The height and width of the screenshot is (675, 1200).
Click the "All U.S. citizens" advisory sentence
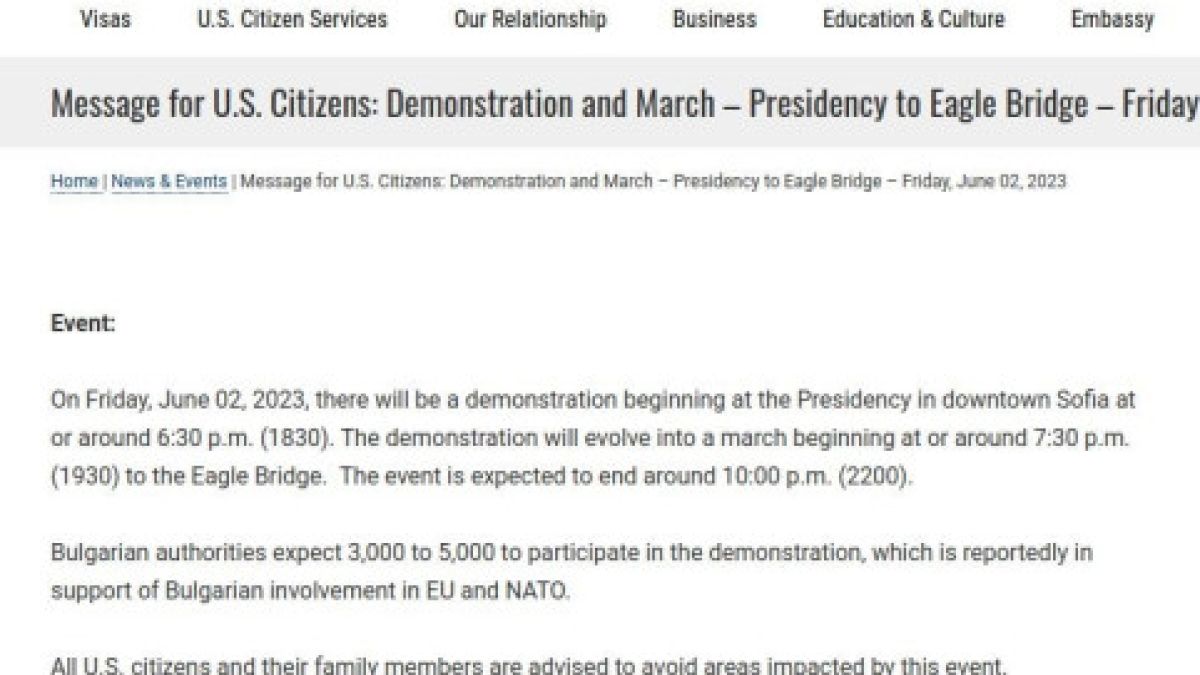529,665
